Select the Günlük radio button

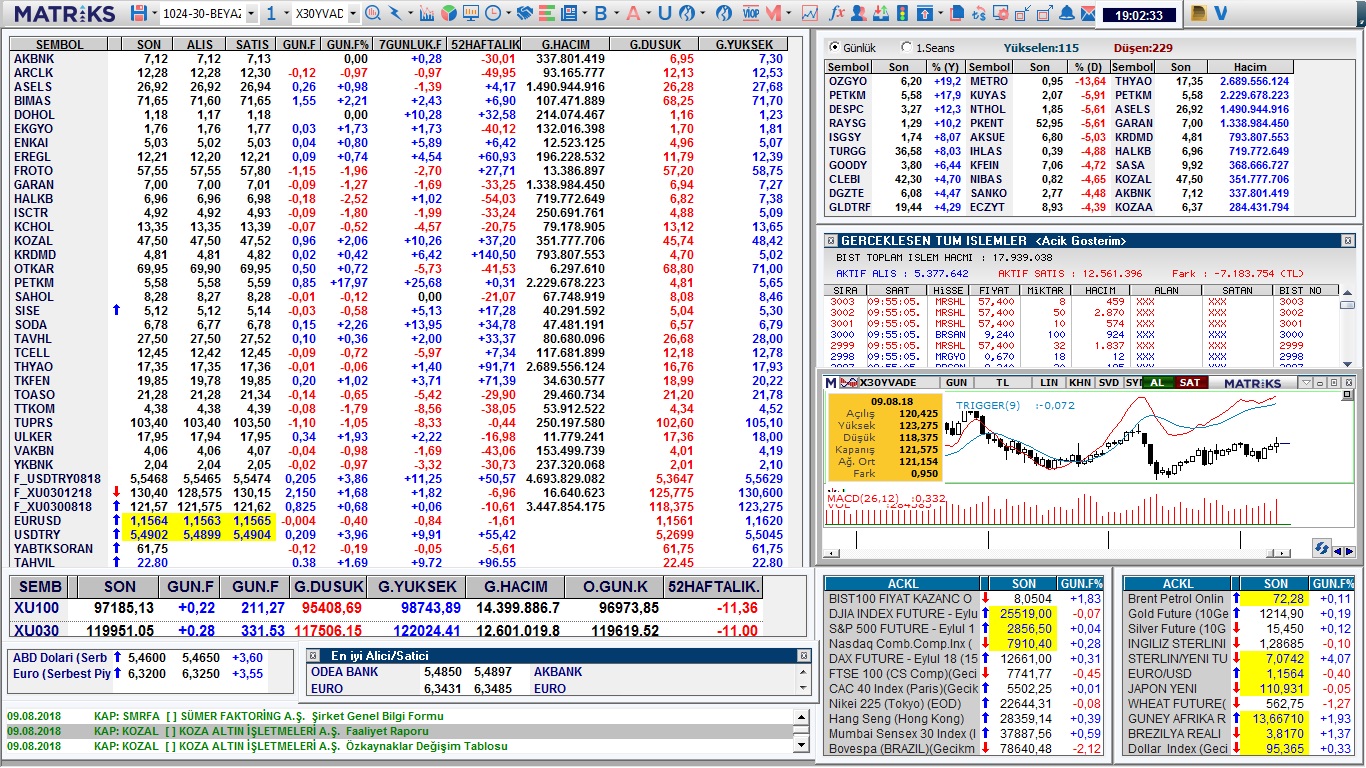[x=834, y=47]
